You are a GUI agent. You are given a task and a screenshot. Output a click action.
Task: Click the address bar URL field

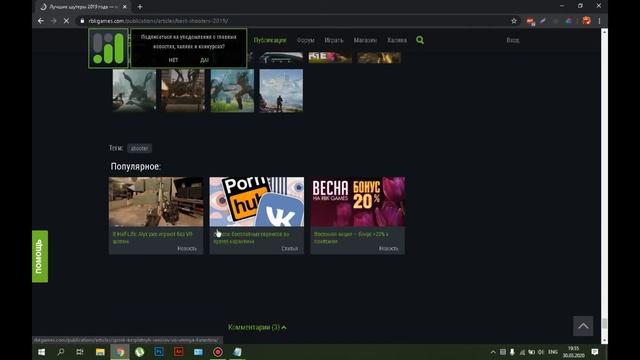294,21
